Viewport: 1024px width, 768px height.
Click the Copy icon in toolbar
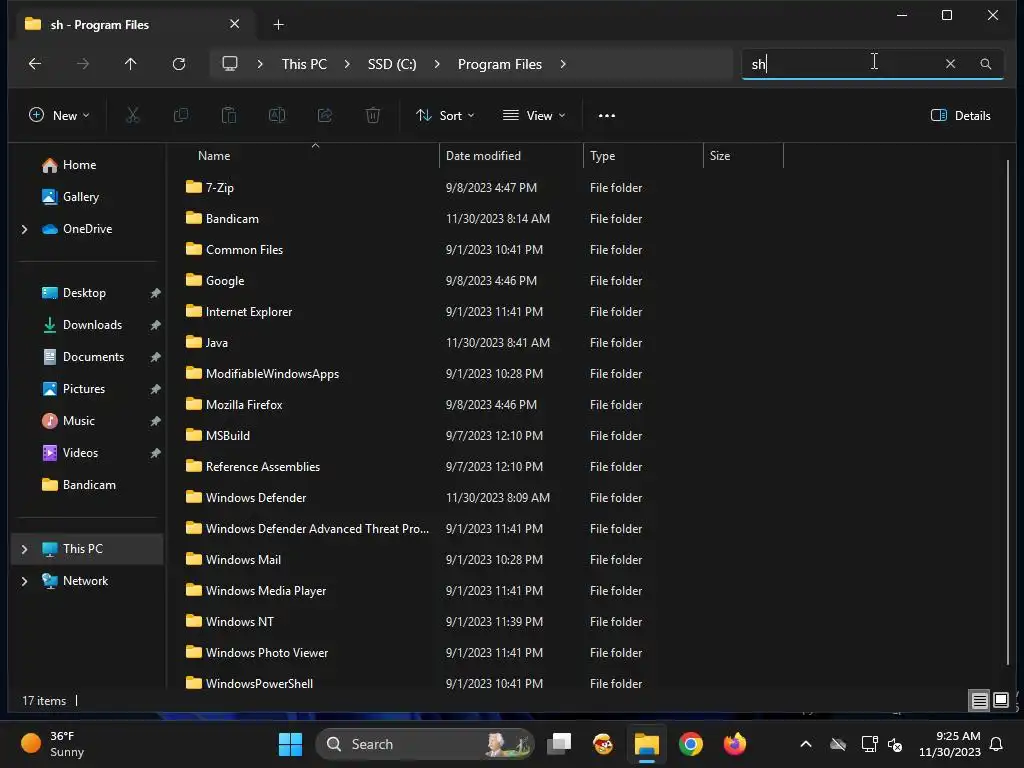click(x=181, y=116)
